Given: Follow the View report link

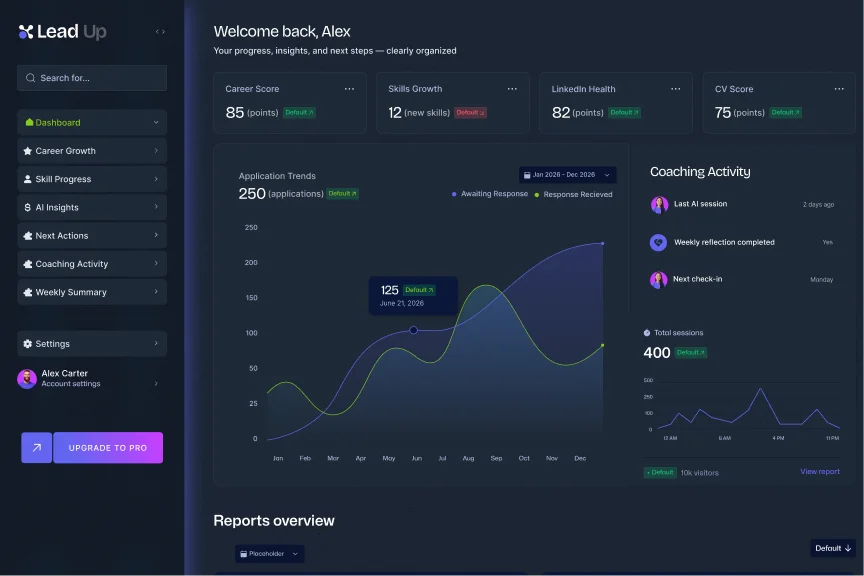Looking at the screenshot, I should 819,471.
